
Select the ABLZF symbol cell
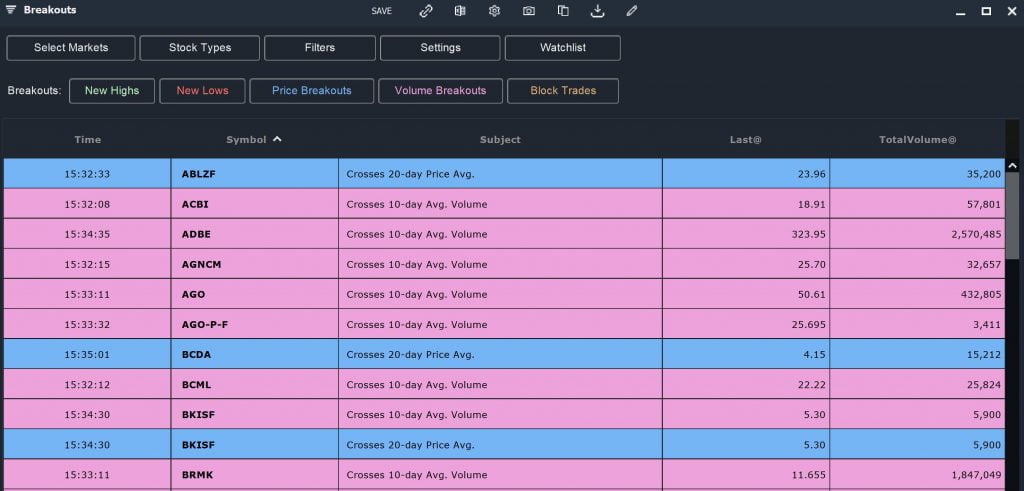click(255, 174)
